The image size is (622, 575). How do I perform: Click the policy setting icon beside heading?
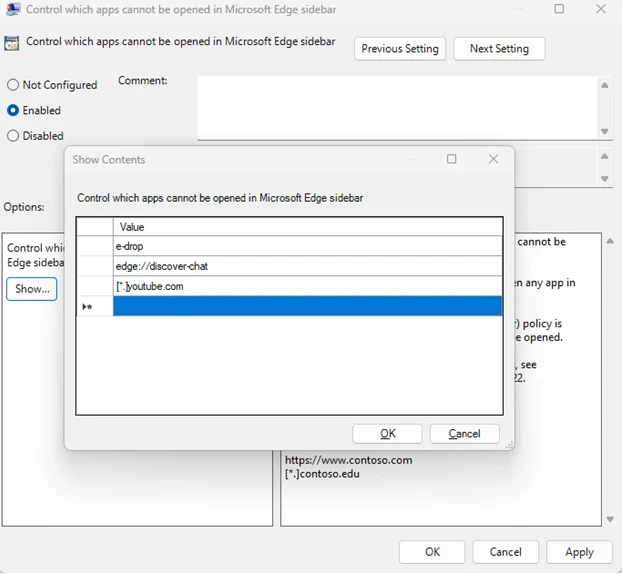coord(12,43)
